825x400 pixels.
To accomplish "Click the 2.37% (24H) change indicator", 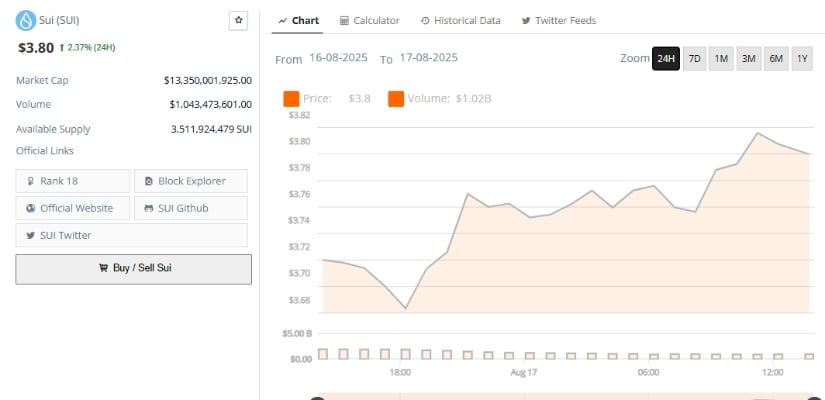I will (x=87, y=47).
